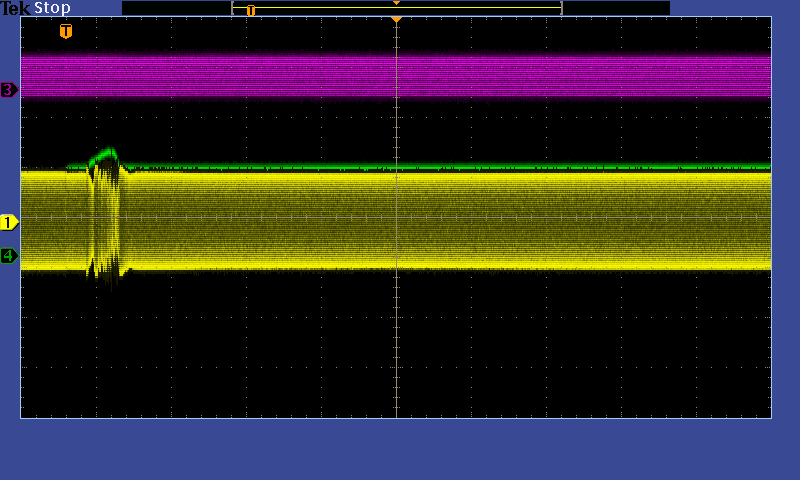Click the glitch dropout in the yellow waveform

coord(105,220)
